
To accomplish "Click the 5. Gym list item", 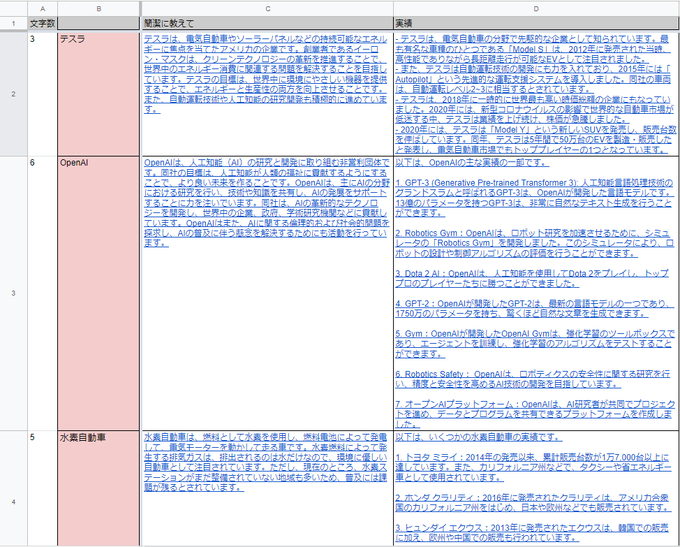I will [535, 344].
